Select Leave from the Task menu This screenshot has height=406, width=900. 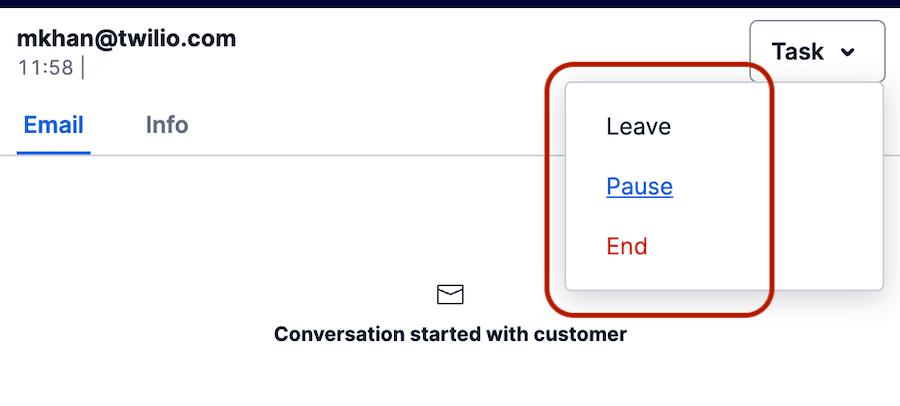(638, 127)
